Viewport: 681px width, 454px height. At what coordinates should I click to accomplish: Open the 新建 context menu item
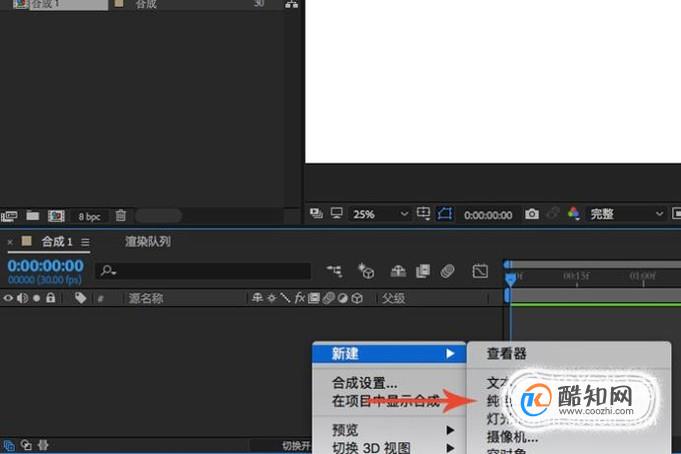tap(390, 354)
